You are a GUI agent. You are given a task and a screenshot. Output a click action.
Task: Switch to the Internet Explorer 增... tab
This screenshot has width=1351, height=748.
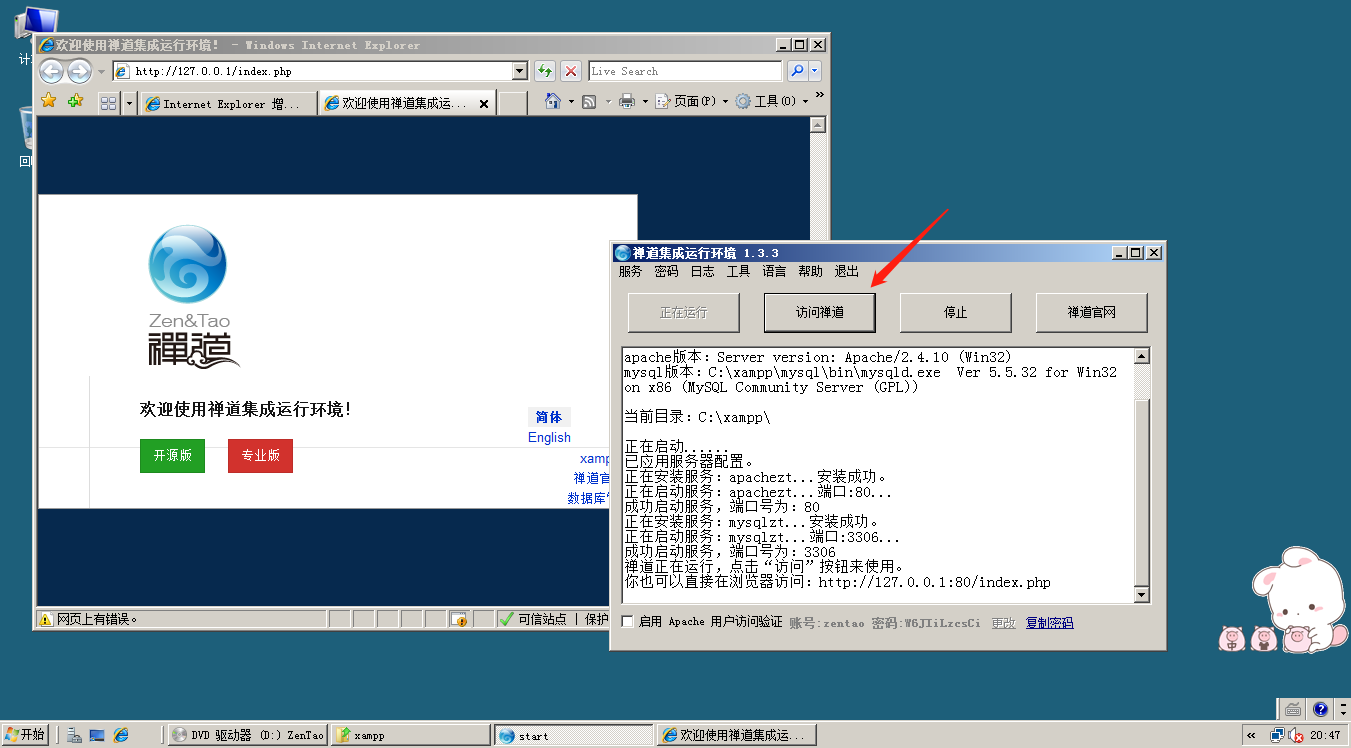pyautogui.click(x=228, y=103)
